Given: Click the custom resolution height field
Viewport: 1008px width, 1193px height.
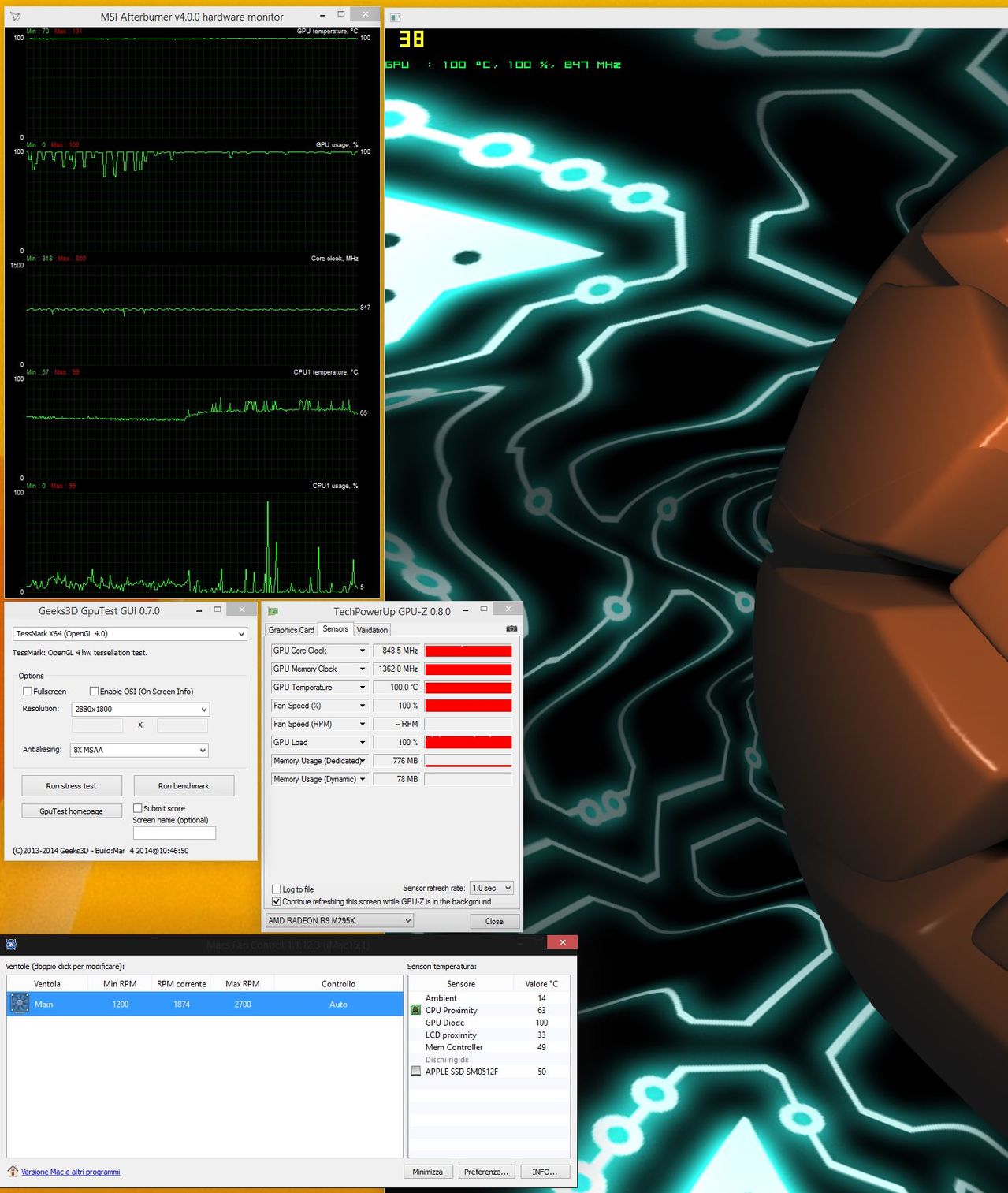Looking at the screenshot, I should (183, 725).
